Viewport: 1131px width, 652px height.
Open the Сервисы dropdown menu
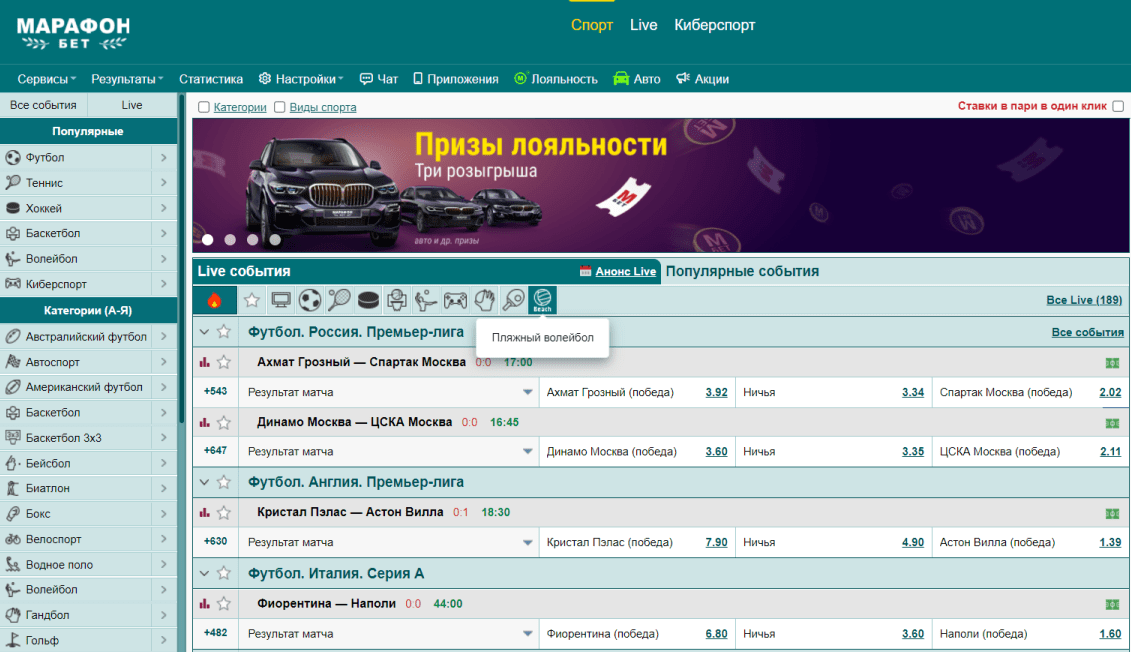[x=47, y=79]
